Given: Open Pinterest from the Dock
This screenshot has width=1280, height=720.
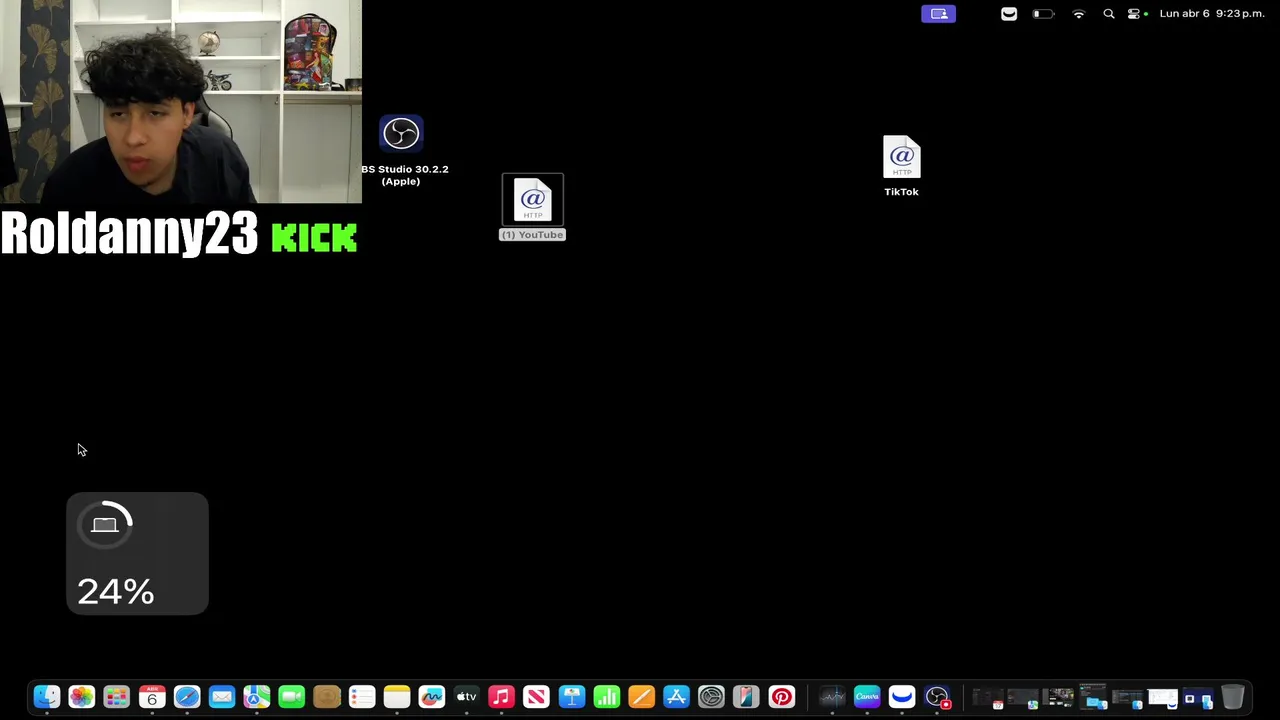Looking at the screenshot, I should point(782,697).
